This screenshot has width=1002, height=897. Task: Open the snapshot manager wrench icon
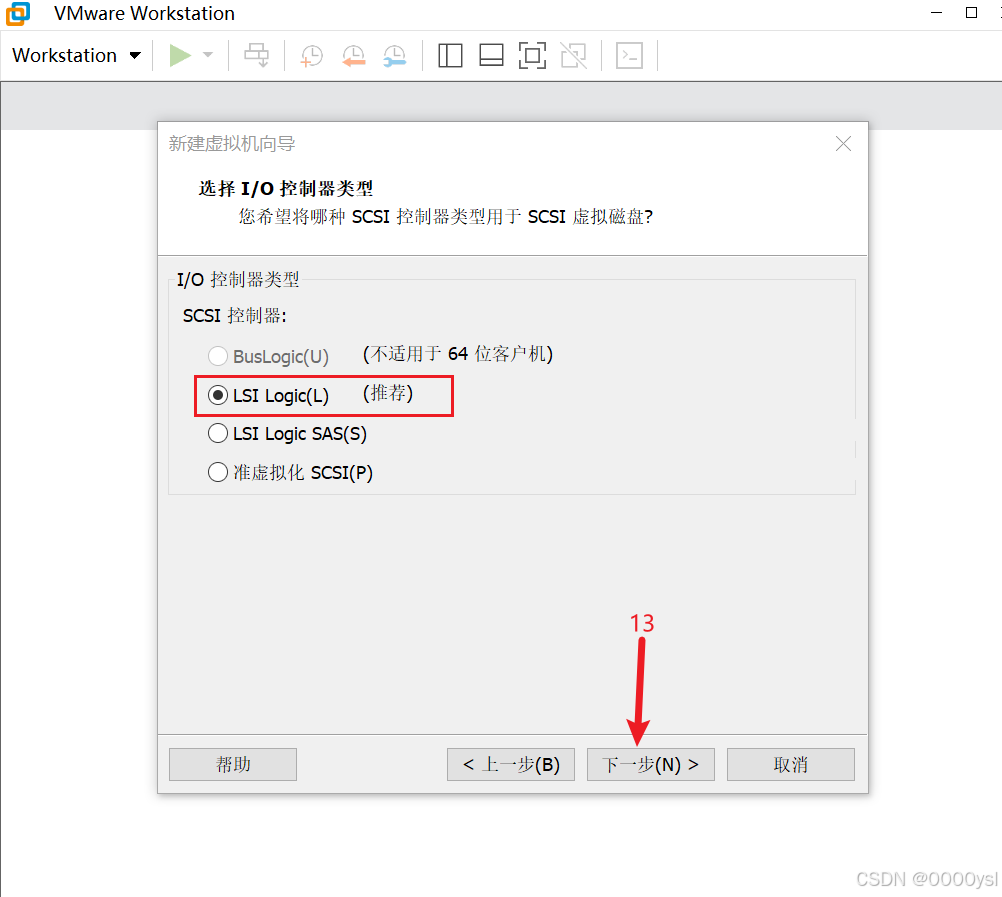[395, 56]
